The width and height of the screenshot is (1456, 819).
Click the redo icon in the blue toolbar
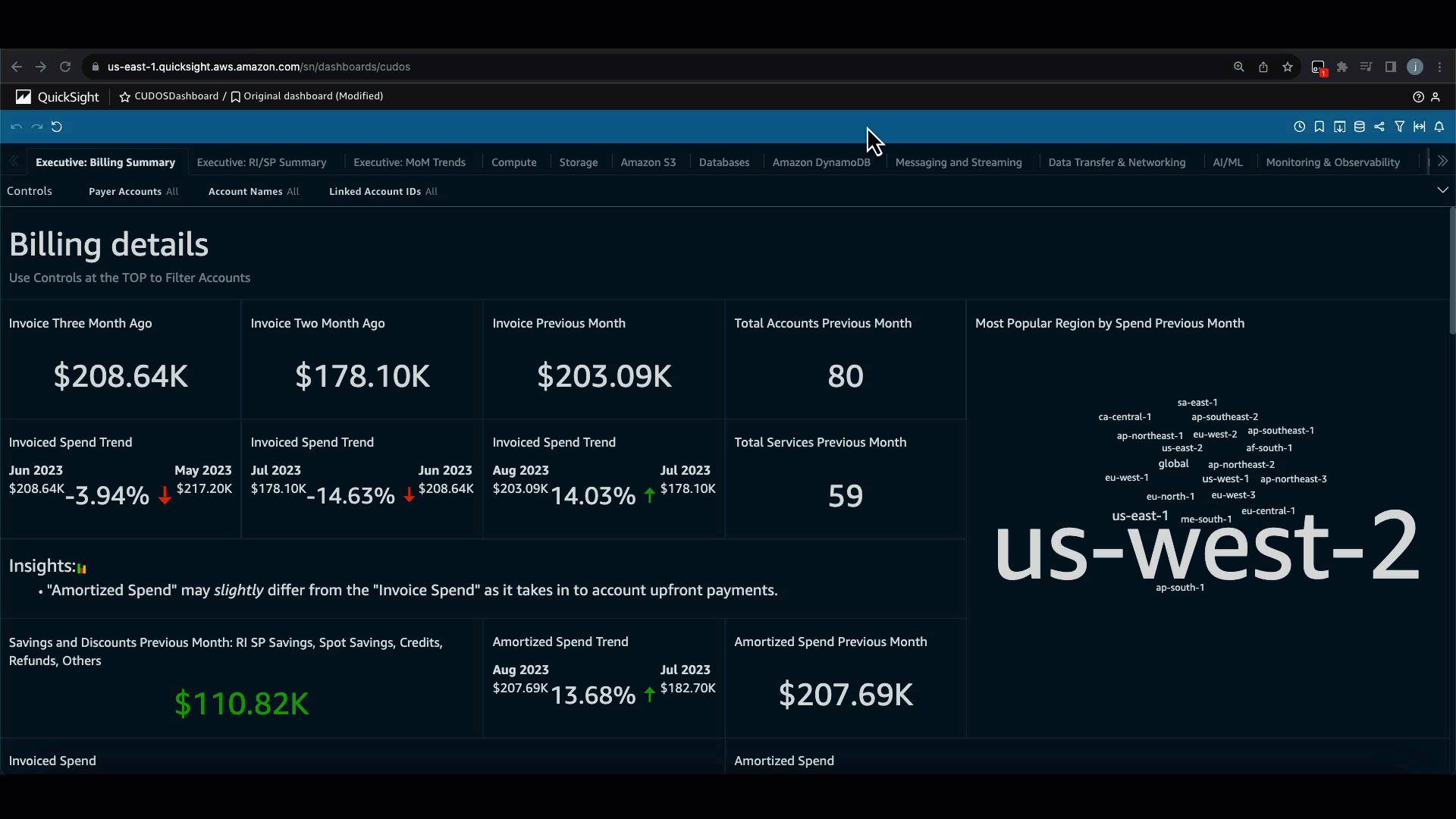[36, 127]
